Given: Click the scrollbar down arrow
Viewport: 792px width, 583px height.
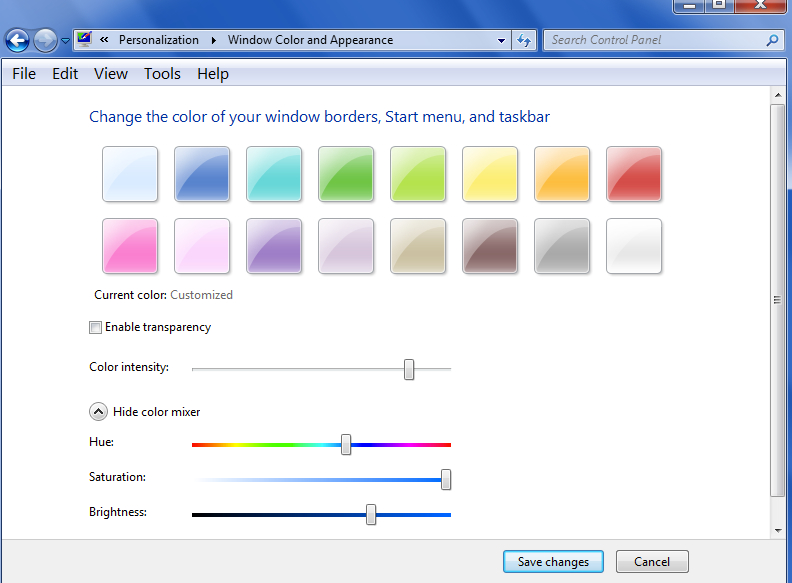Looking at the screenshot, I should (778, 530).
